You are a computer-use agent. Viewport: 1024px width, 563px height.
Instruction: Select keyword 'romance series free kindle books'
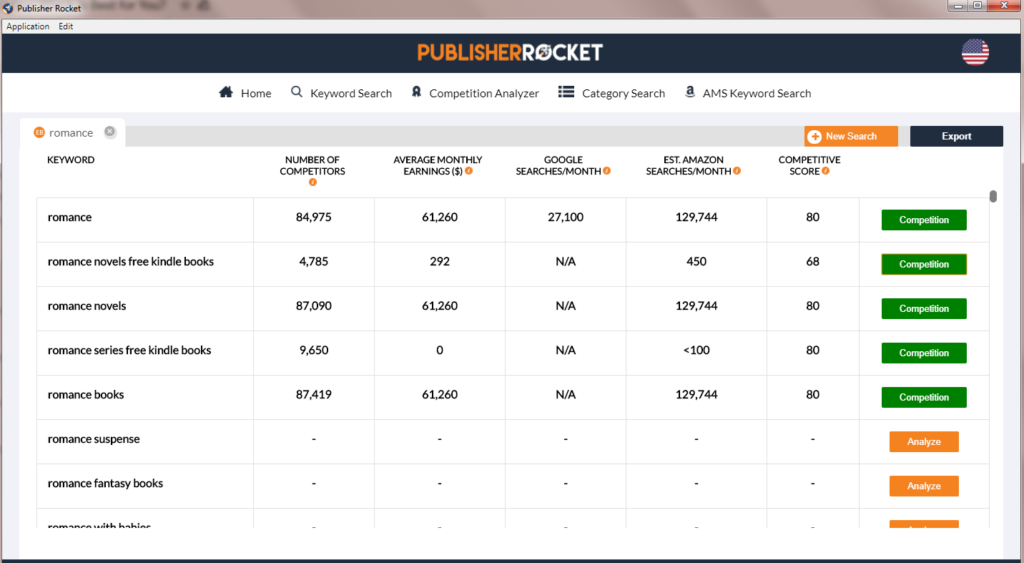pos(129,350)
